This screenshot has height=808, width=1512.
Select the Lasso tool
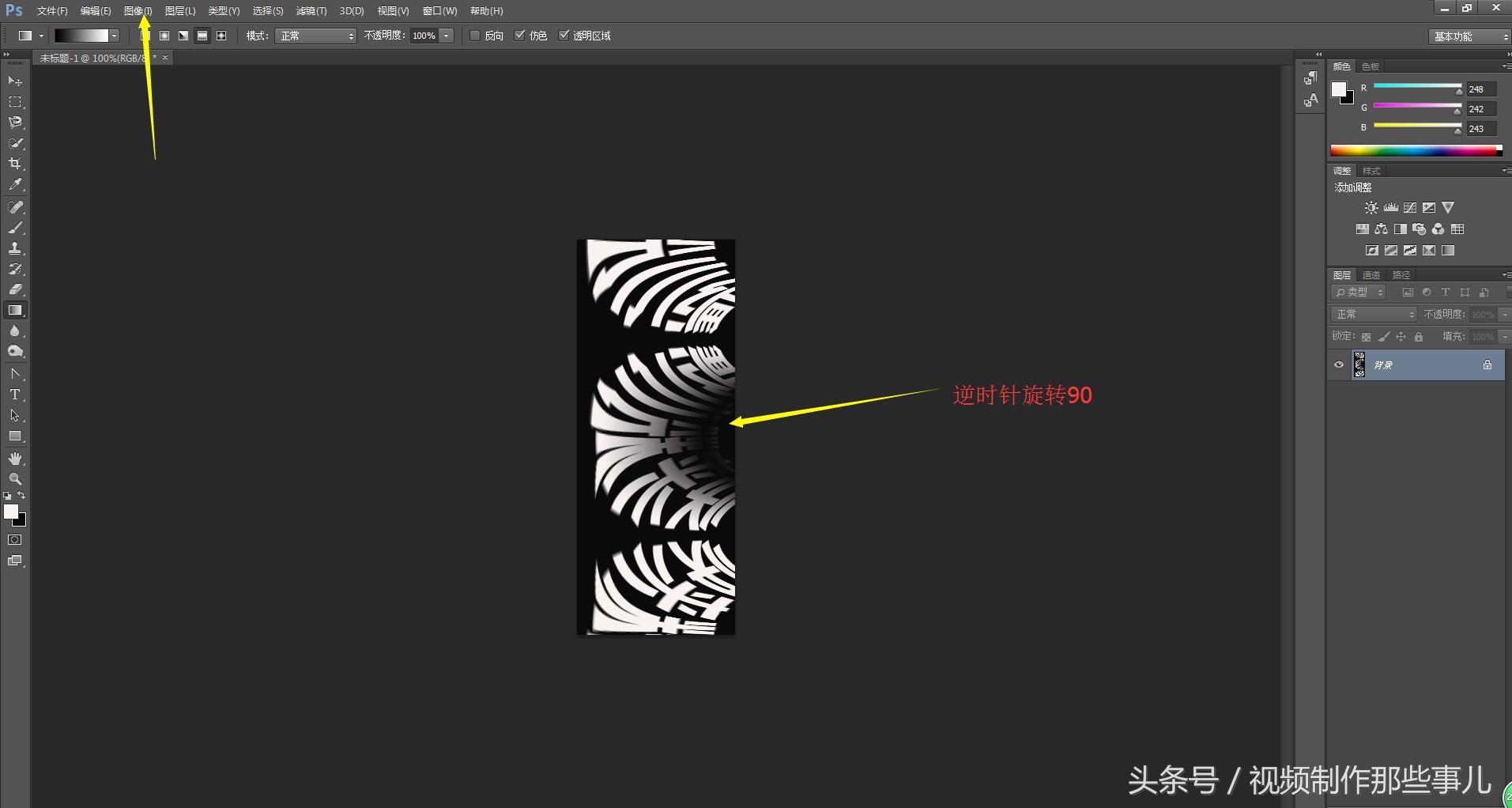coord(15,123)
